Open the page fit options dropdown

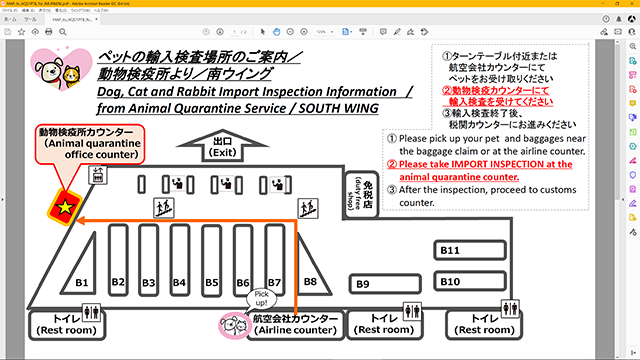[x=347, y=32]
